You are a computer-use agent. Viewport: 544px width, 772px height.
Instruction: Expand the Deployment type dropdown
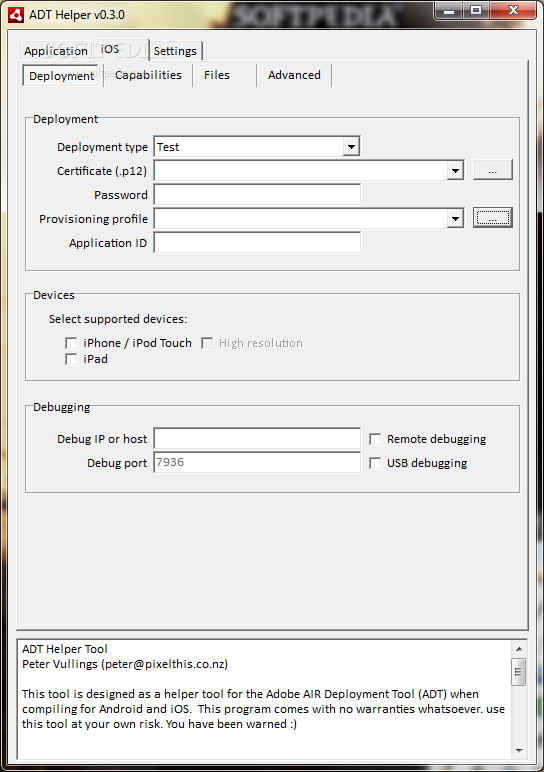(351, 147)
